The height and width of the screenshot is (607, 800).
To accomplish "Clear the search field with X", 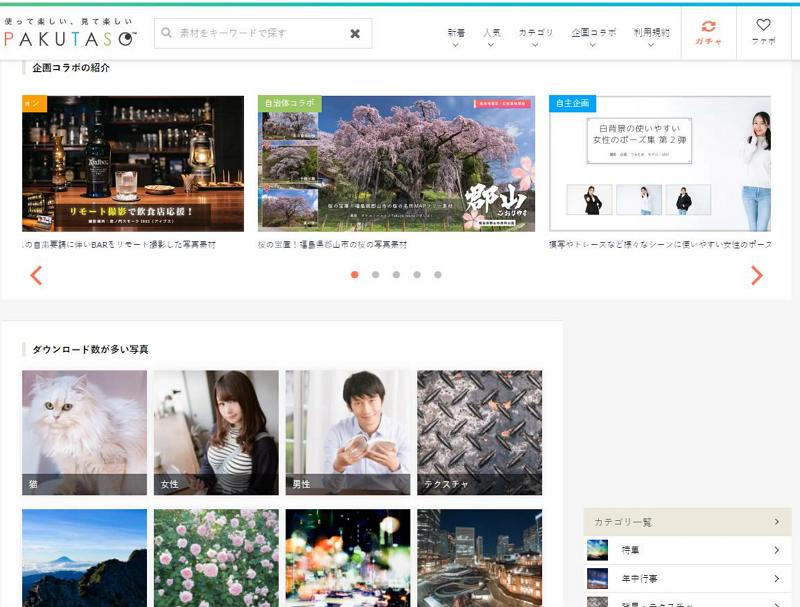I will [355, 34].
